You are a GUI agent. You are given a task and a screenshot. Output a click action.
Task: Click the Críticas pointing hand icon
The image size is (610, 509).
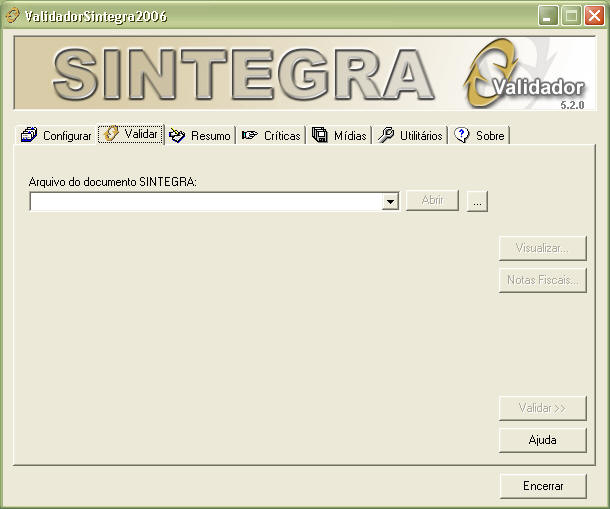click(250, 135)
